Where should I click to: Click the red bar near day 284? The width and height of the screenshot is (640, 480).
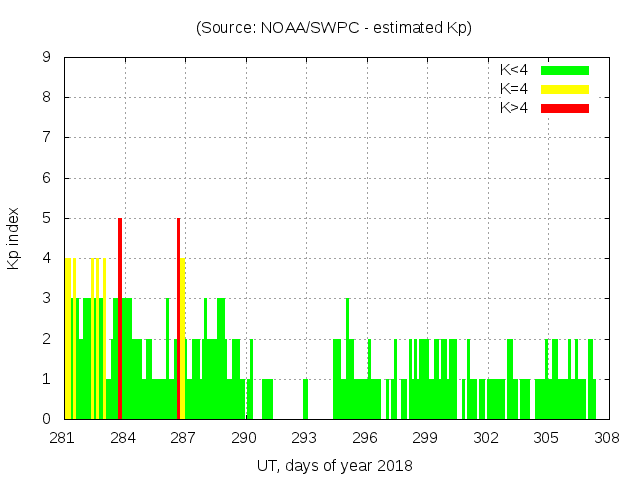[120, 318]
